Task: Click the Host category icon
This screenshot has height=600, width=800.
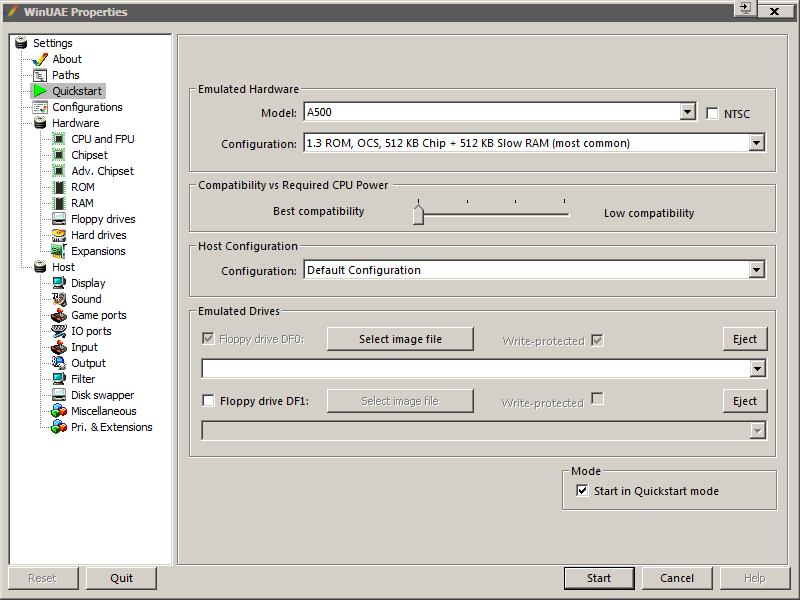Action: (x=40, y=267)
